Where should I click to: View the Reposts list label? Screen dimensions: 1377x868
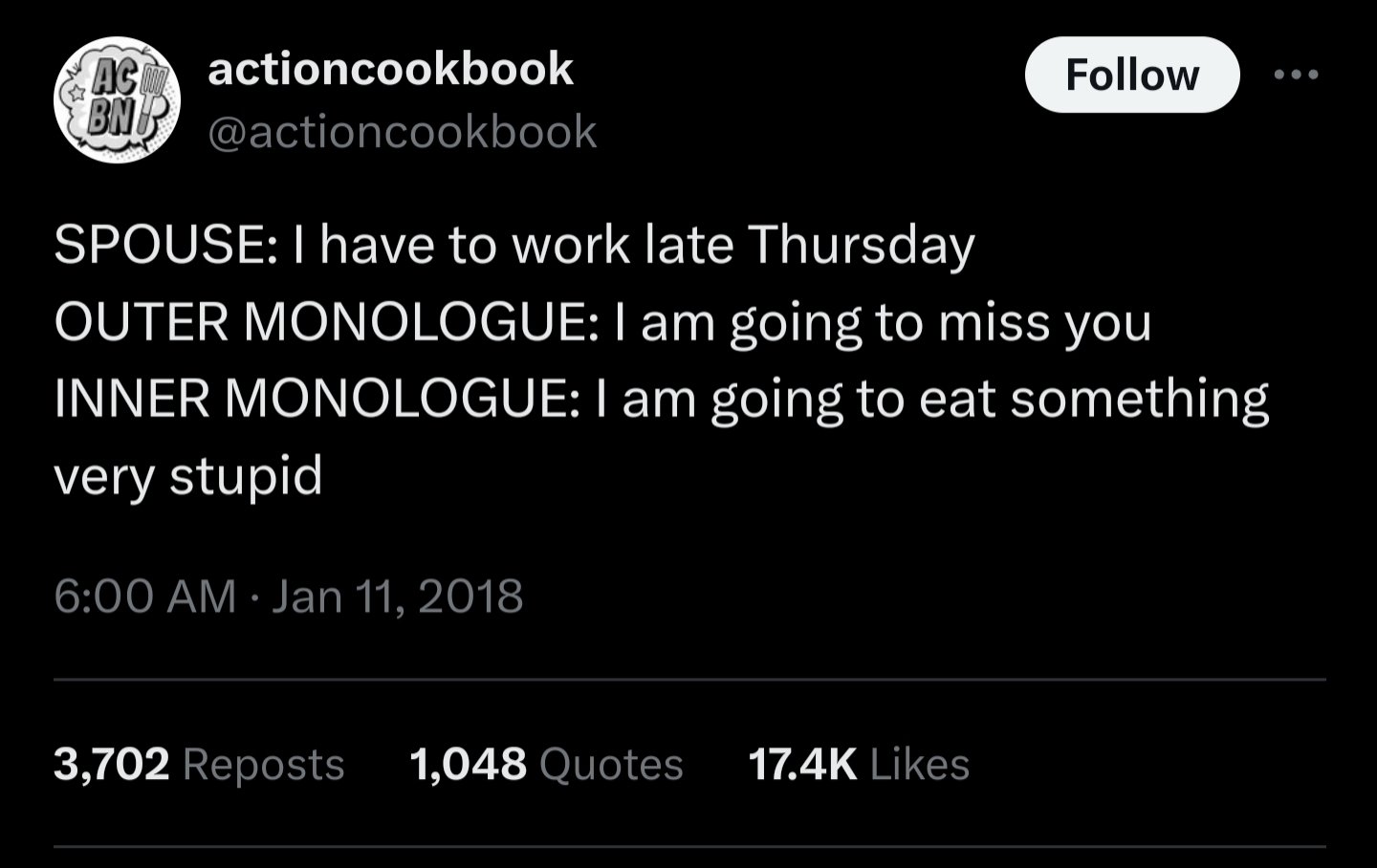(x=263, y=764)
